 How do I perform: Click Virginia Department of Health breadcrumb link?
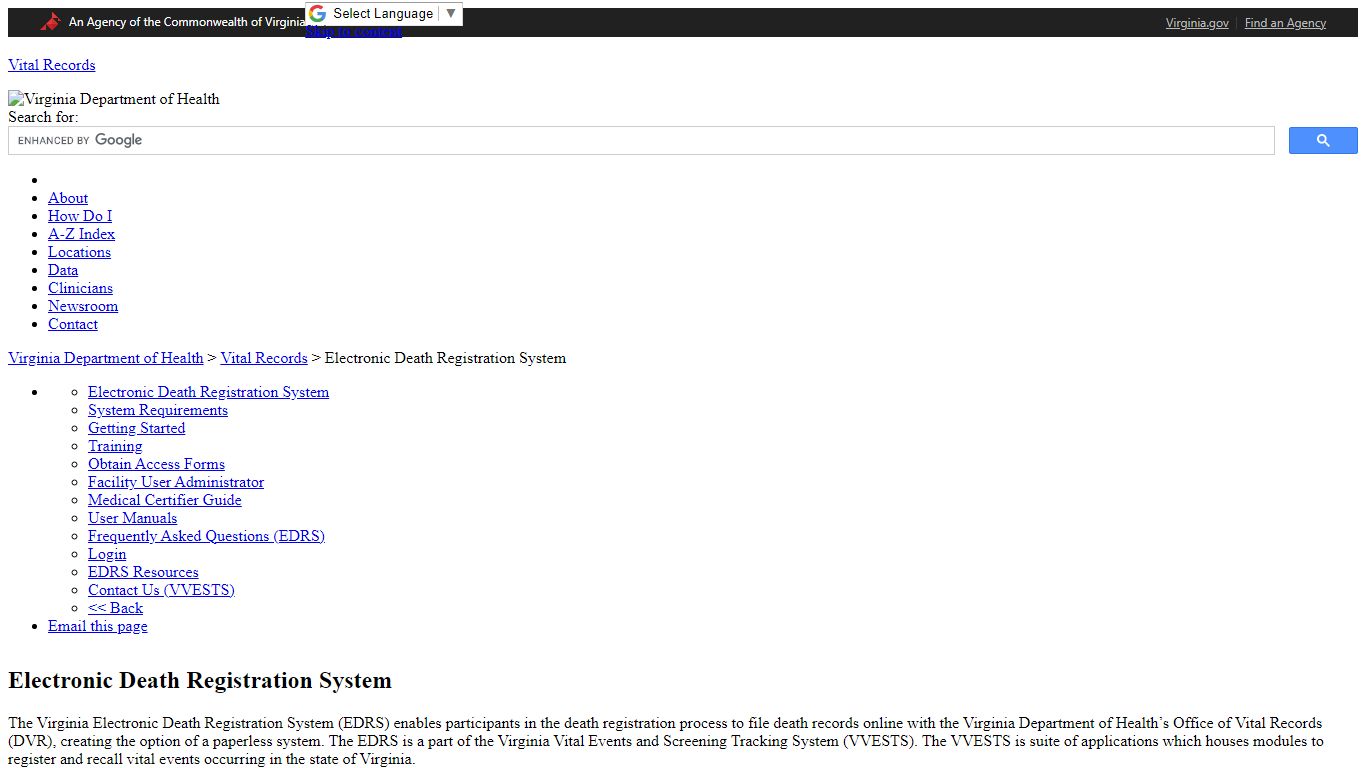tap(106, 358)
